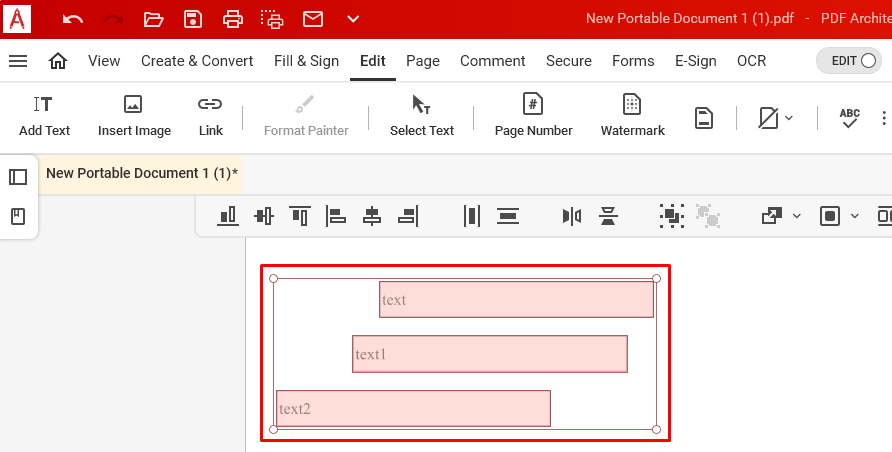Viewport: 892px width, 452px height.
Task: Run the ABC spell check
Action: (x=849, y=118)
